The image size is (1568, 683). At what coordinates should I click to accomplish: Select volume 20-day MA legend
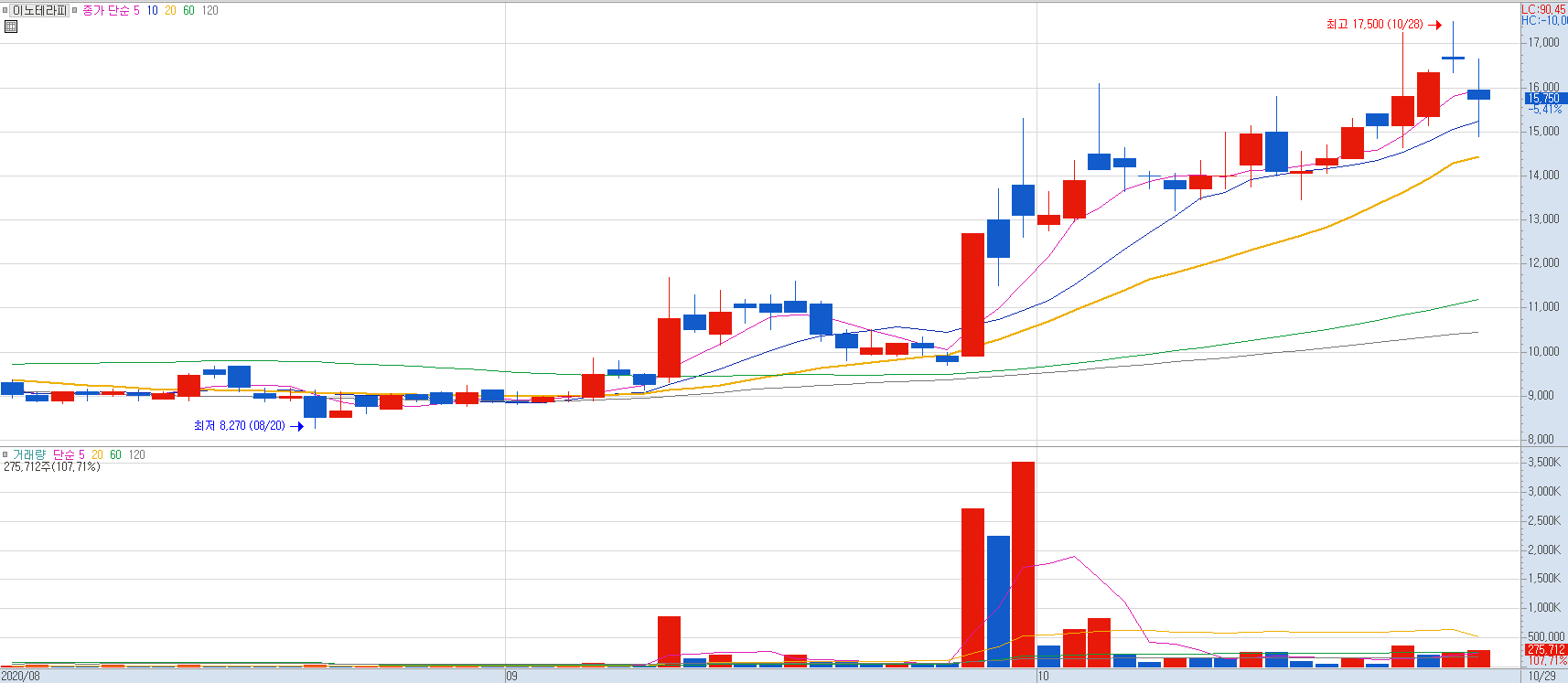(x=97, y=454)
